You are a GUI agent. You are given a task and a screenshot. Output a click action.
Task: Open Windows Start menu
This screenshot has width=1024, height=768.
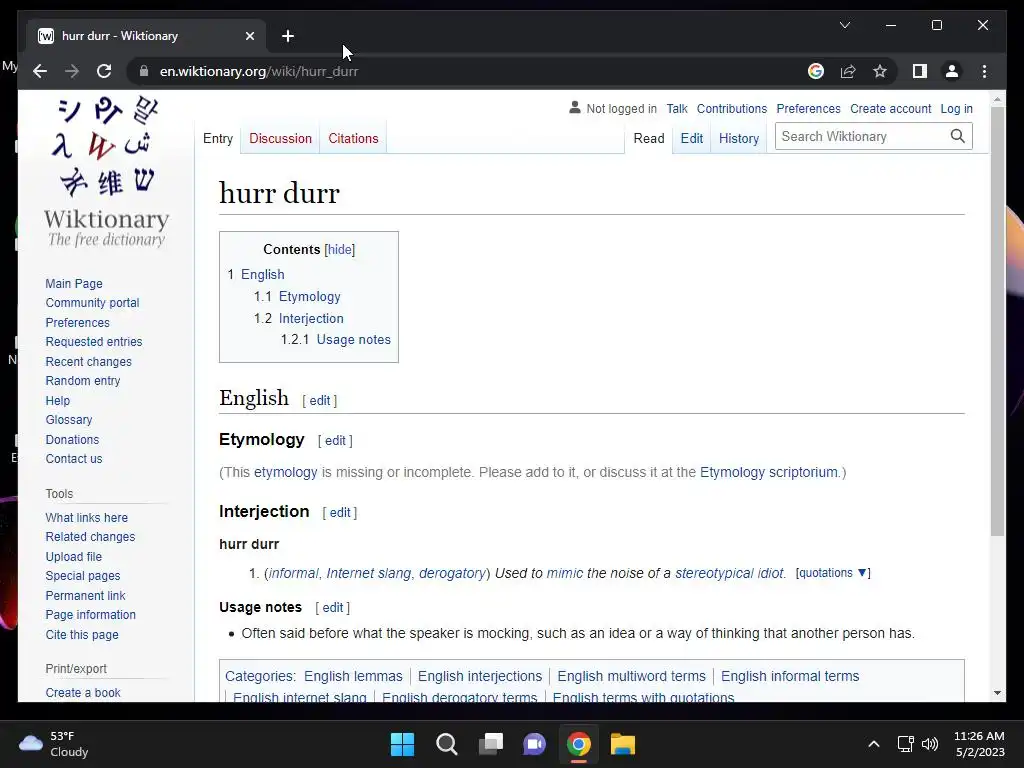pyautogui.click(x=402, y=744)
